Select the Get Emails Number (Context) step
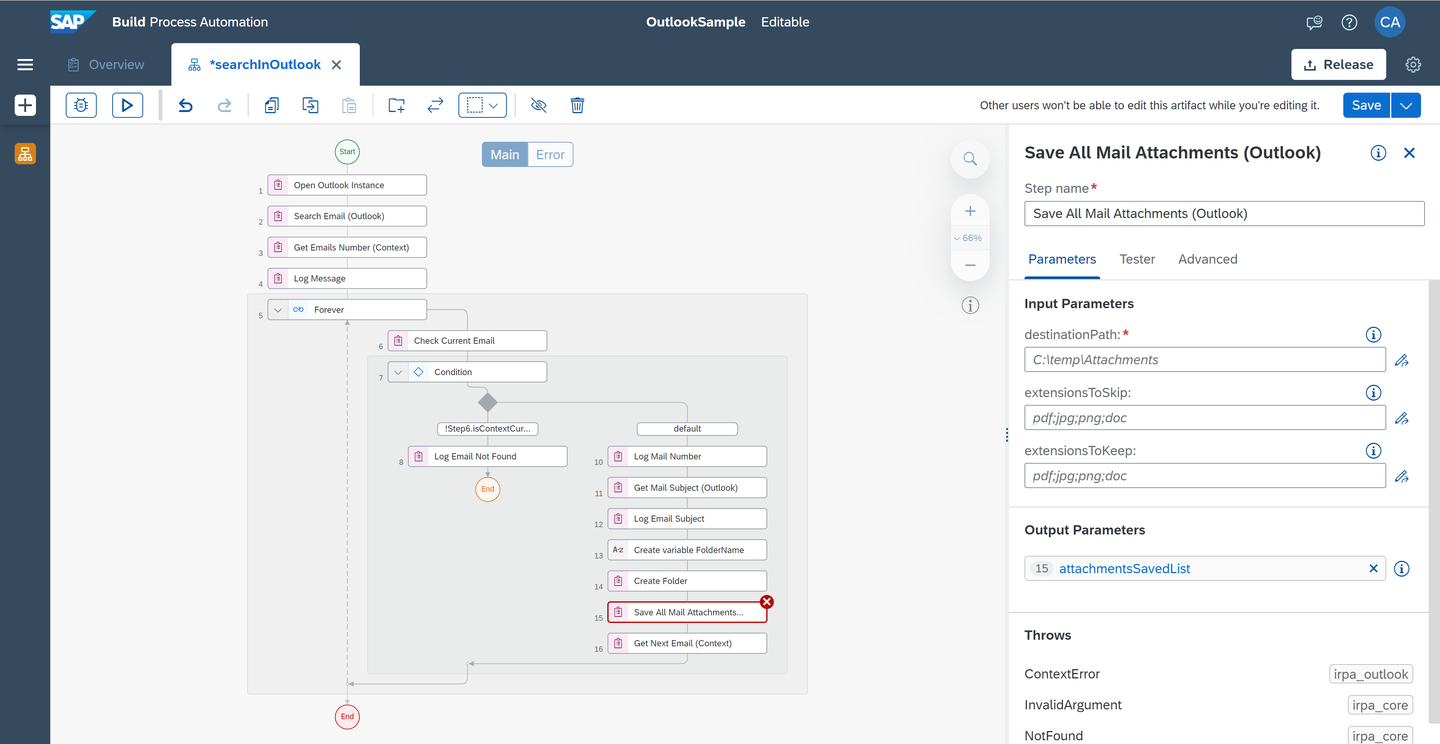 click(347, 247)
